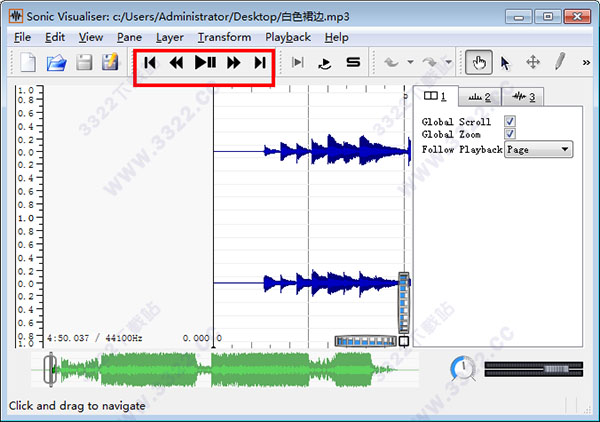Click the Redo arrow icon
Image resolution: width=600 pixels, height=422 pixels.
(430, 62)
